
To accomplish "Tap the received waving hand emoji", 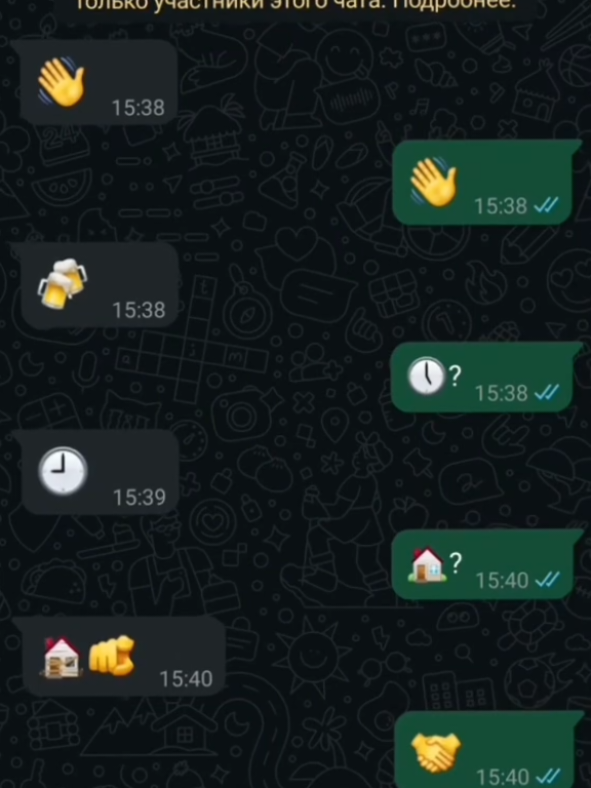I will point(62,81).
